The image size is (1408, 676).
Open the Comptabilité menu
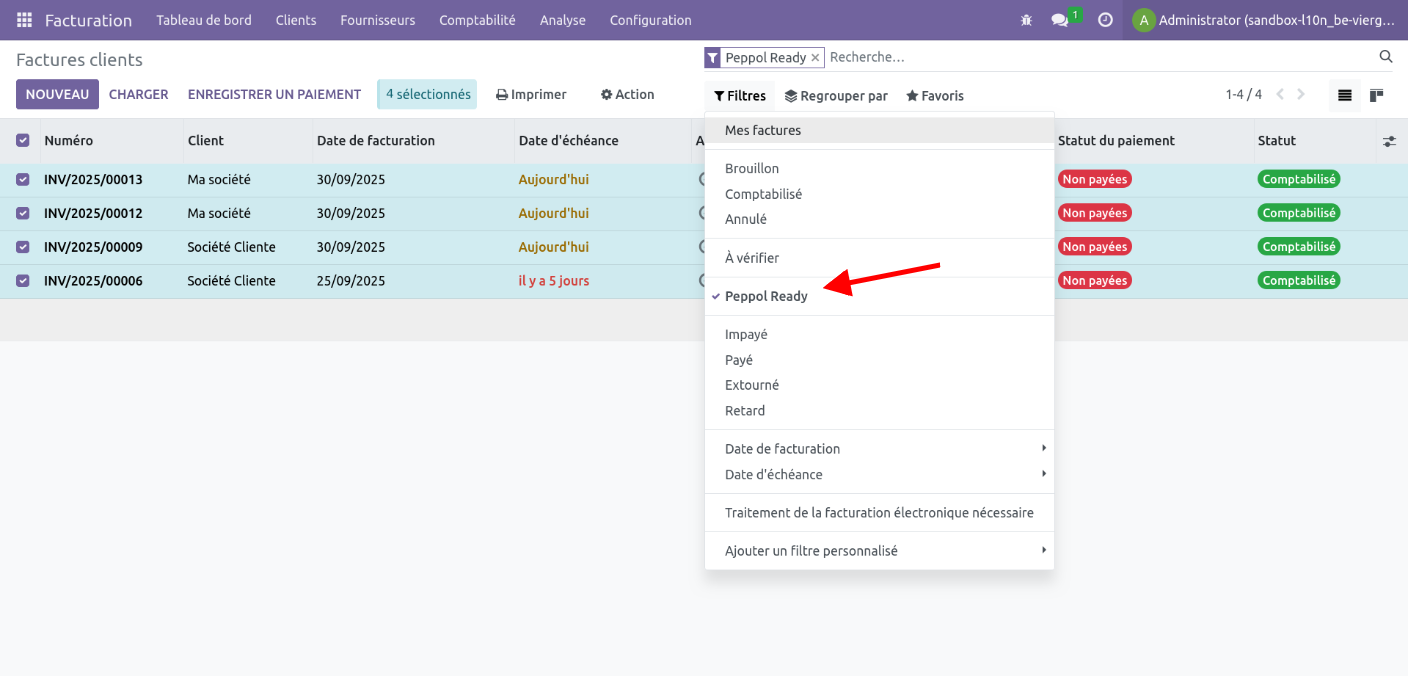tap(477, 20)
